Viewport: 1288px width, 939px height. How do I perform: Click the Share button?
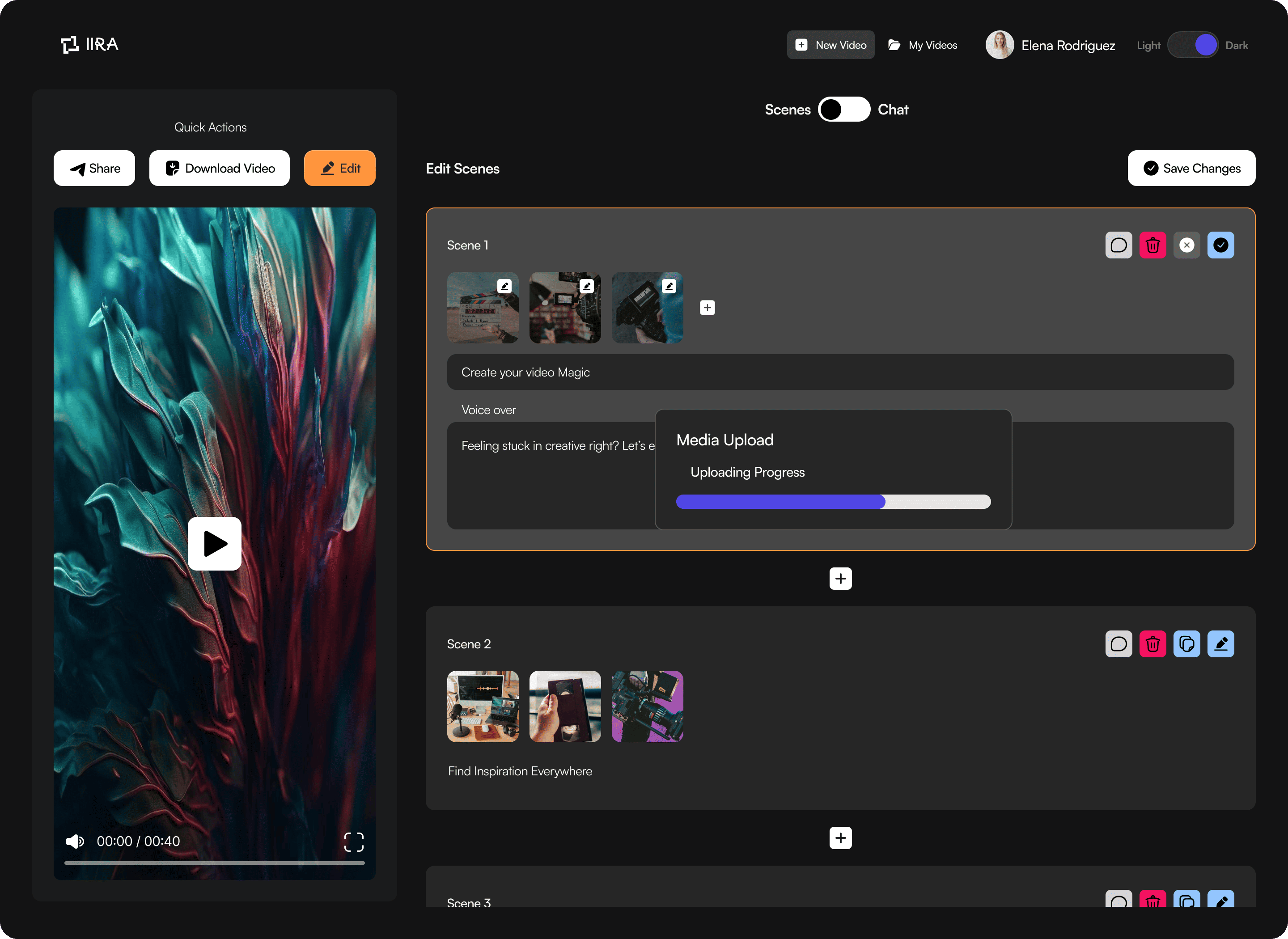(94, 168)
